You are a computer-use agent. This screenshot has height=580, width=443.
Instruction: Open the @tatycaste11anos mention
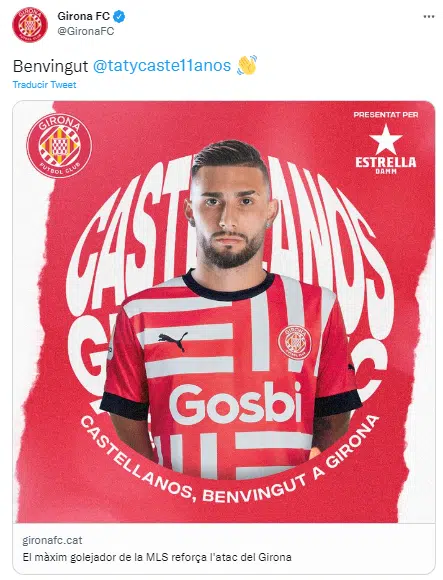click(162, 65)
